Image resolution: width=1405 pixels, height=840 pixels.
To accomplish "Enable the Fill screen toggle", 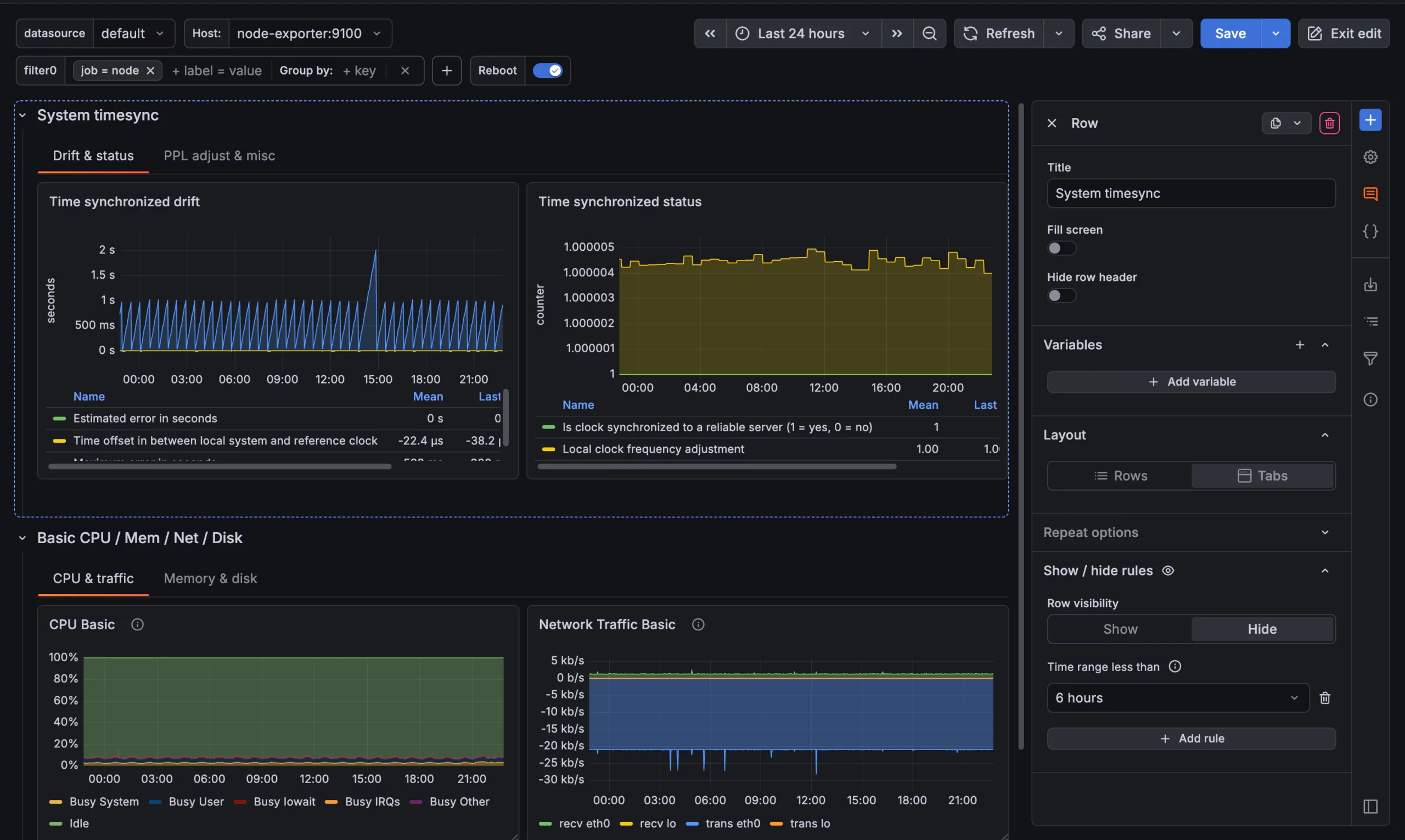I will pos(1061,249).
